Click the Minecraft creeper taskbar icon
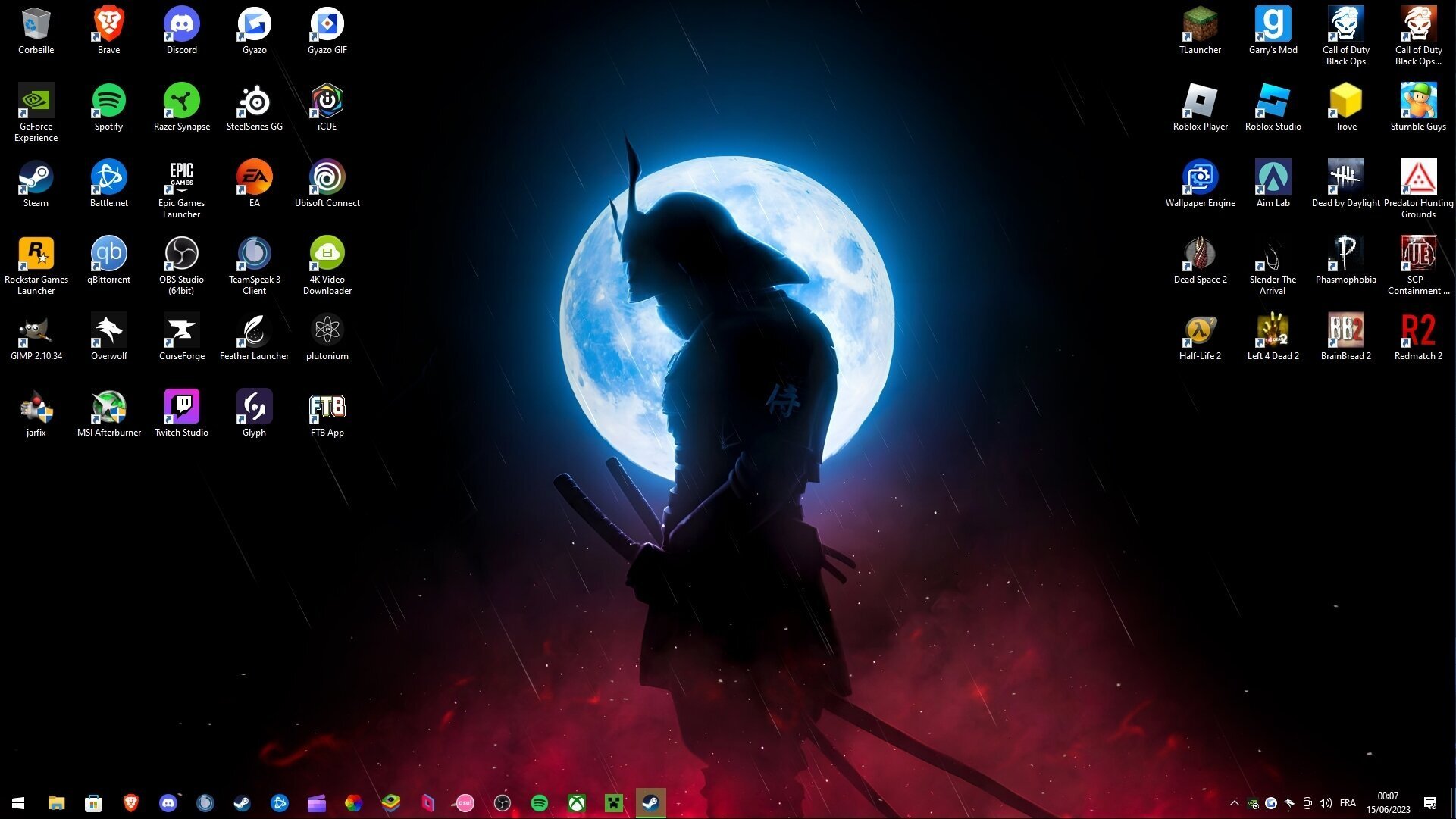1456x819 pixels. 613,803
